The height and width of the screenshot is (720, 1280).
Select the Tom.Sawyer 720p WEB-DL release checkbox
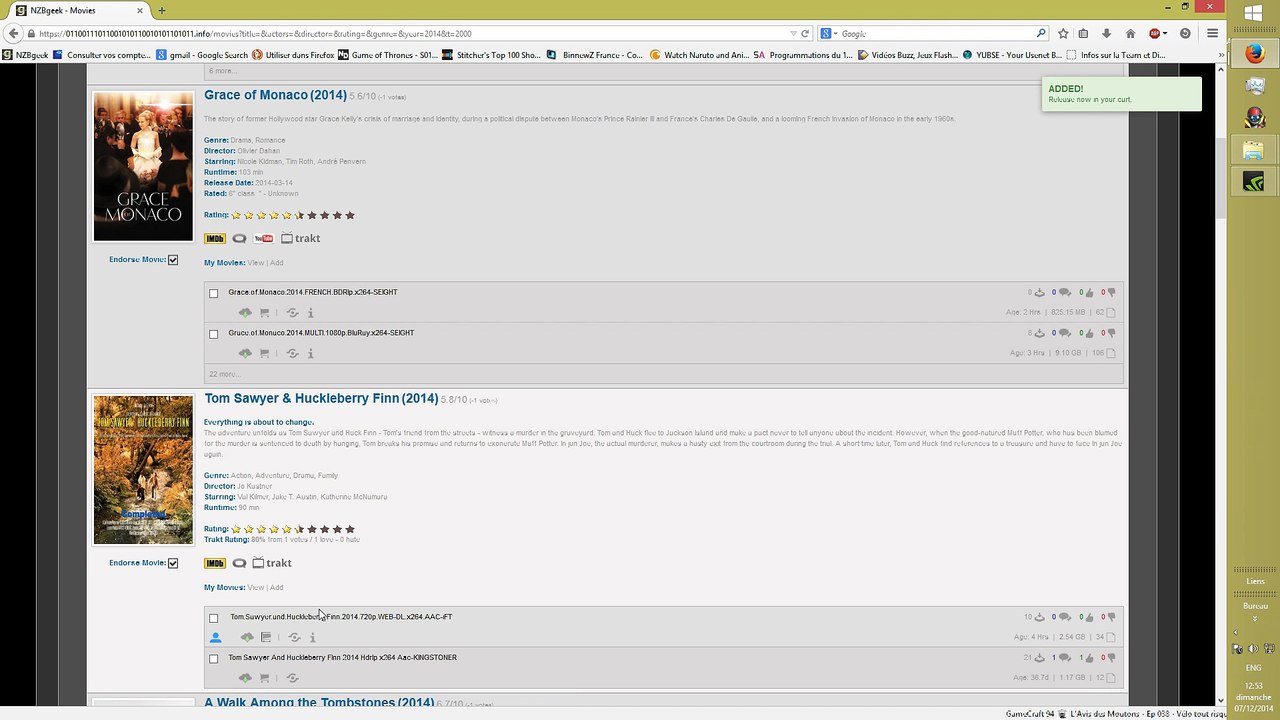[213, 618]
